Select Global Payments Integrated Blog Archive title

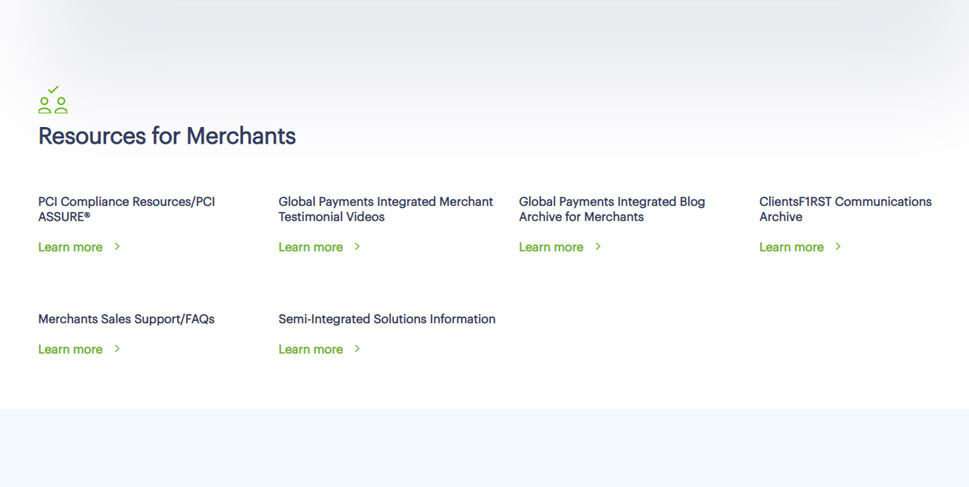pyautogui.click(x=612, y=209)
